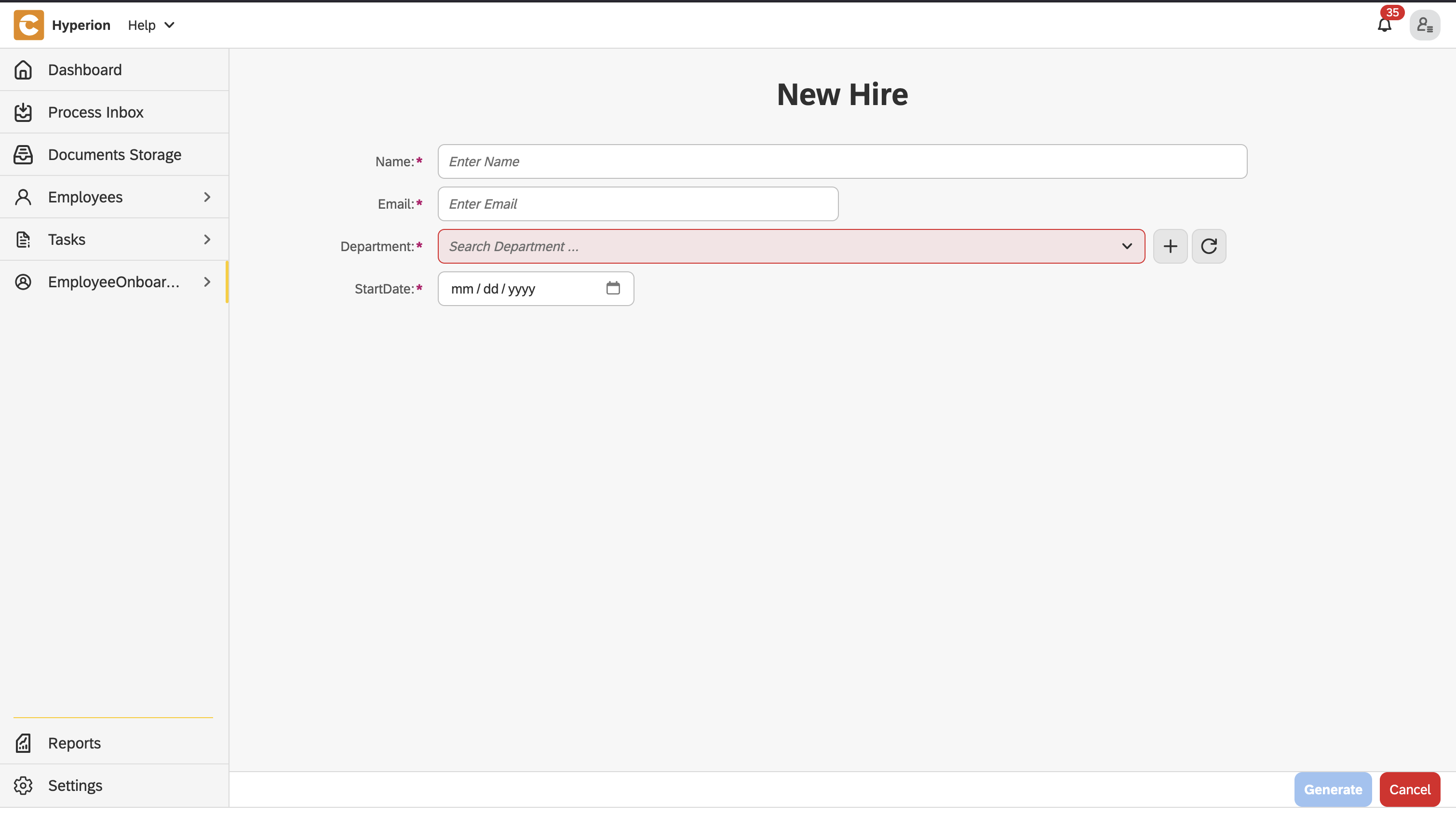The image size is (1456, 829).
Task: Click the Documents Storage drawer icon
Action: coord(23,154)
